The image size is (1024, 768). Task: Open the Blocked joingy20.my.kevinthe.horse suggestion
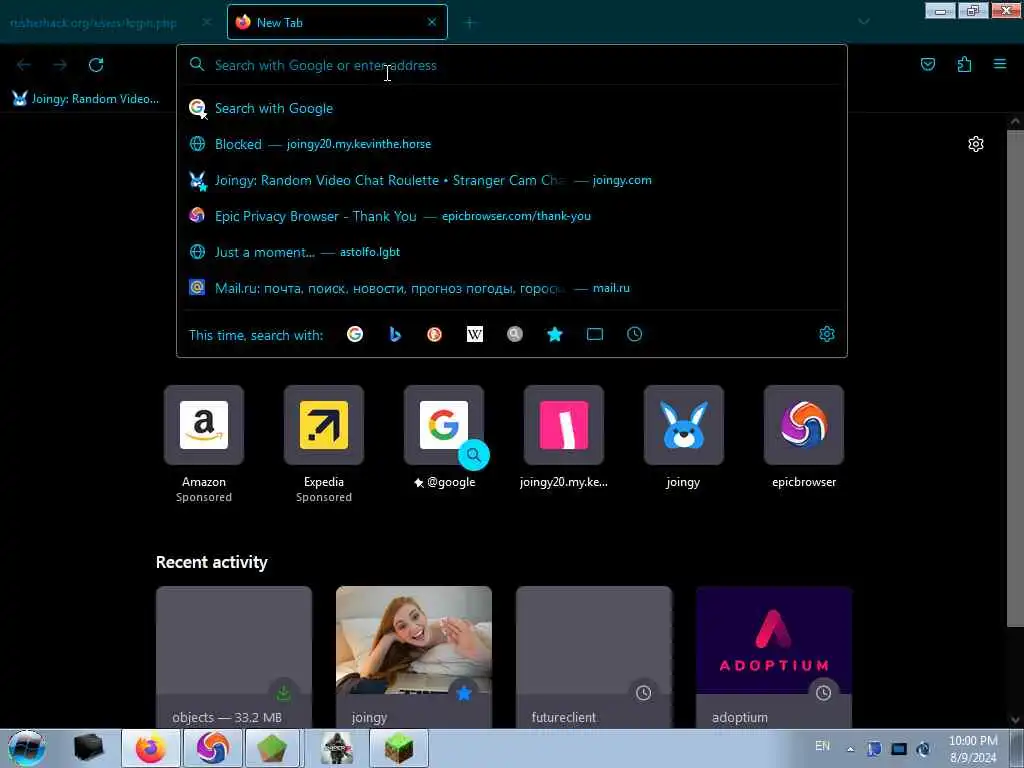(512, 144)
